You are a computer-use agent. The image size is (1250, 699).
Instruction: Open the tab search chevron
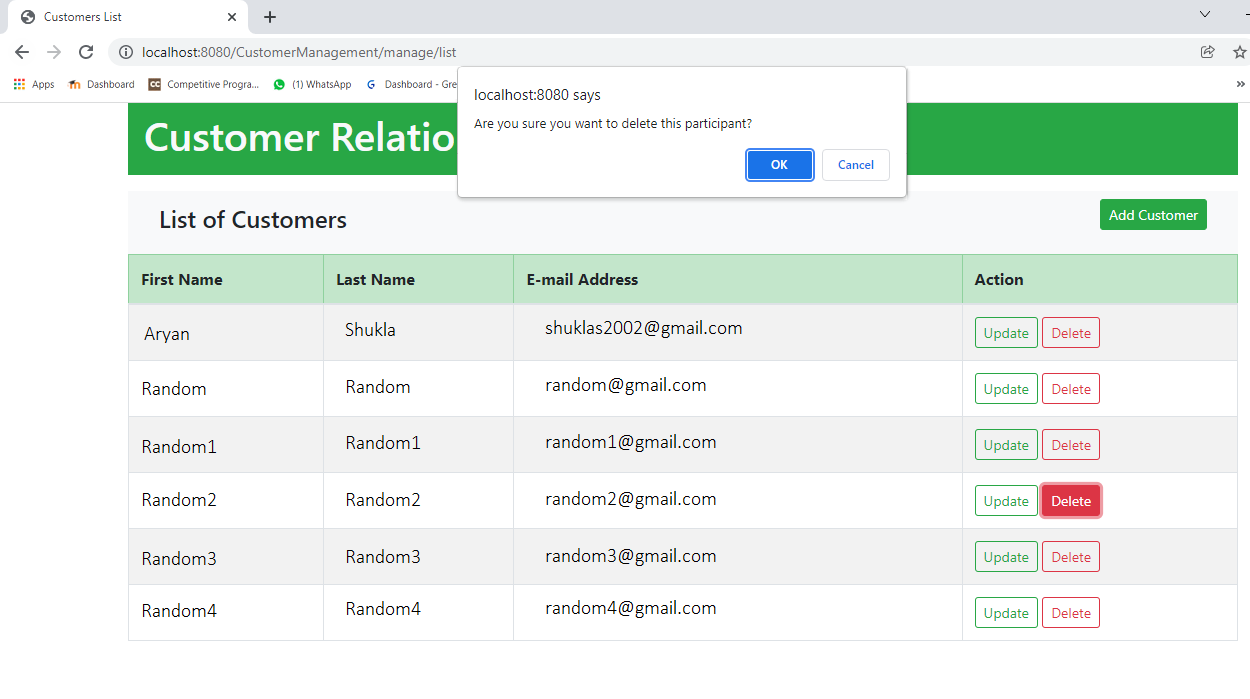pos(1204,15)
